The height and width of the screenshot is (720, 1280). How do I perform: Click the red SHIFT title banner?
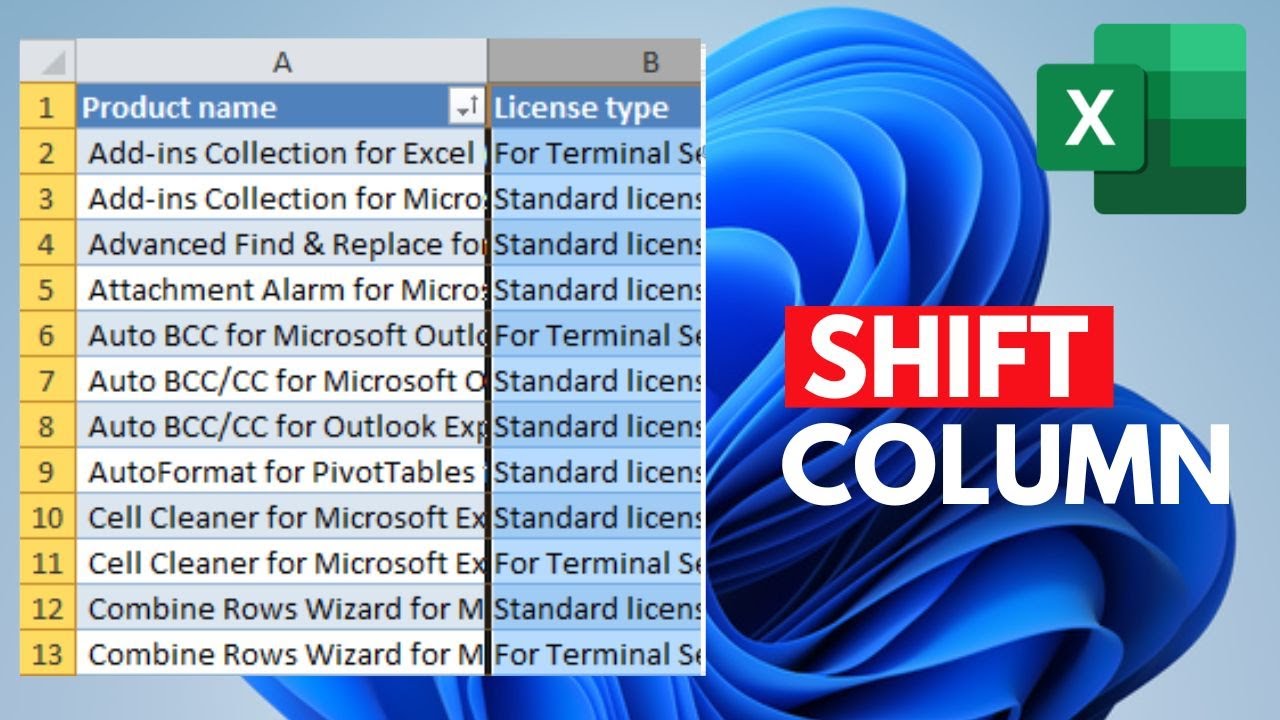coord(949,356)
